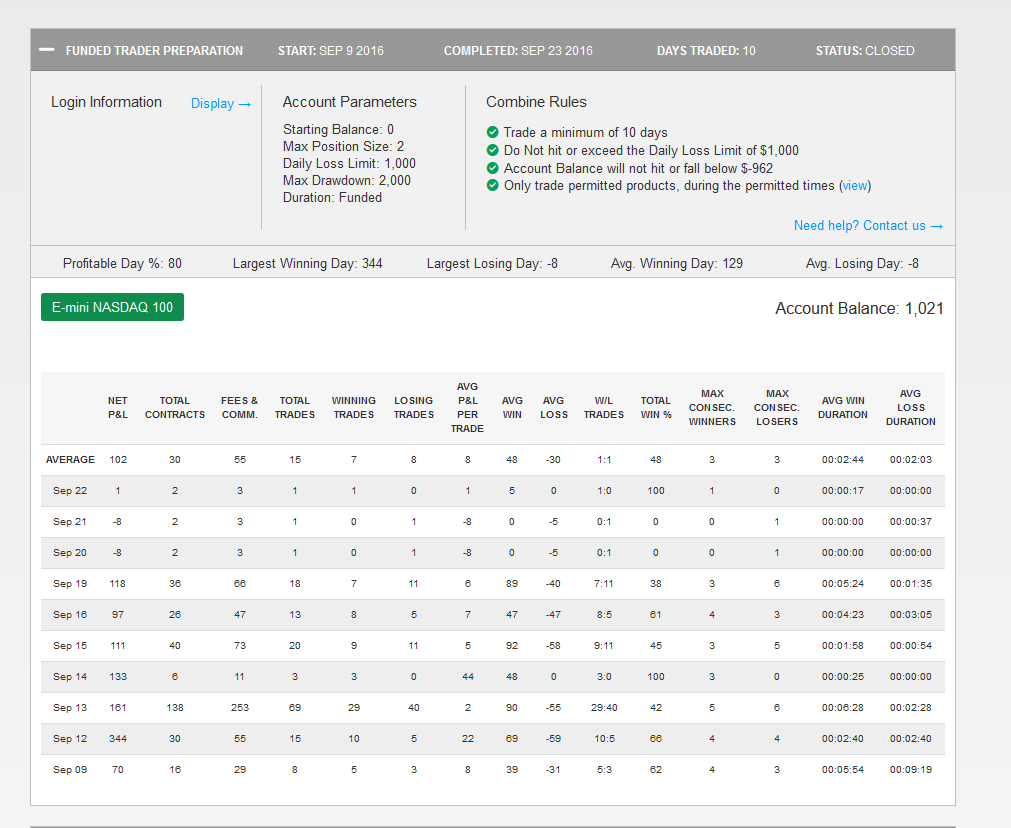Click Max Drawdown: 2,000 parameter
Viewport: 1011px width, 828px height.
coord(346,181)
